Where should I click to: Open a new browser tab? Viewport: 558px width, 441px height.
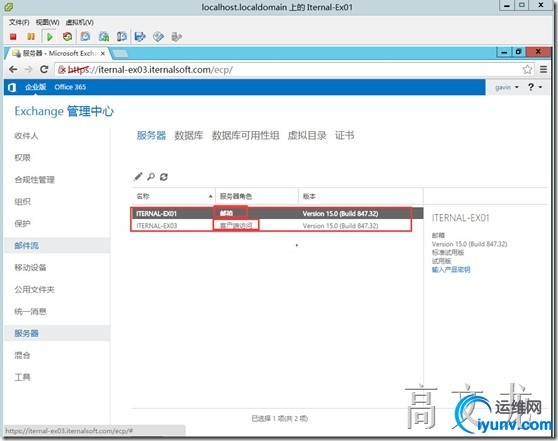click(121, 54)
